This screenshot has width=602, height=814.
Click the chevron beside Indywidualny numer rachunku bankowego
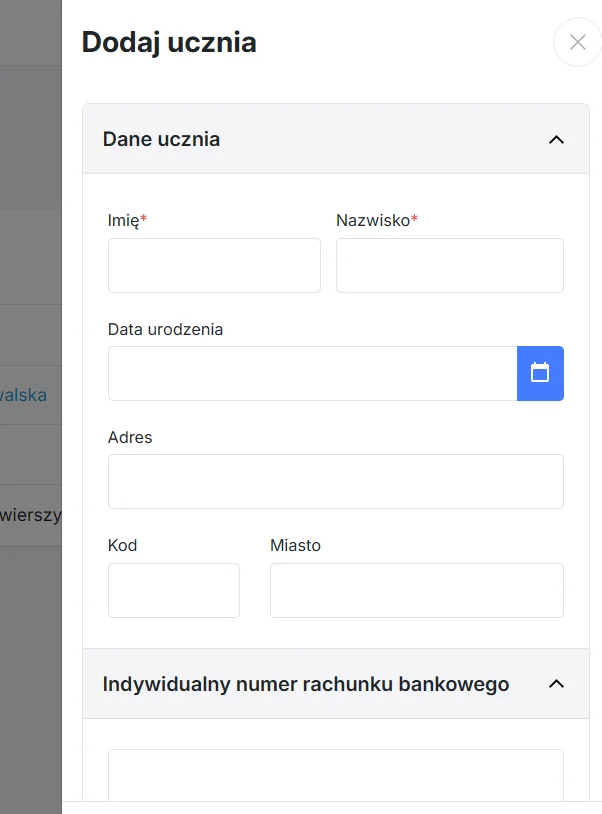(x=557, y=684)
